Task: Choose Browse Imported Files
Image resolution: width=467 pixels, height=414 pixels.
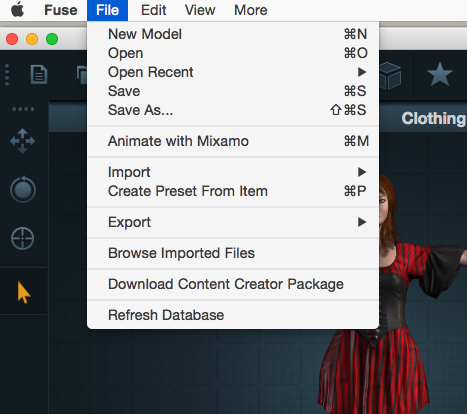Action: tap(233, 253)
